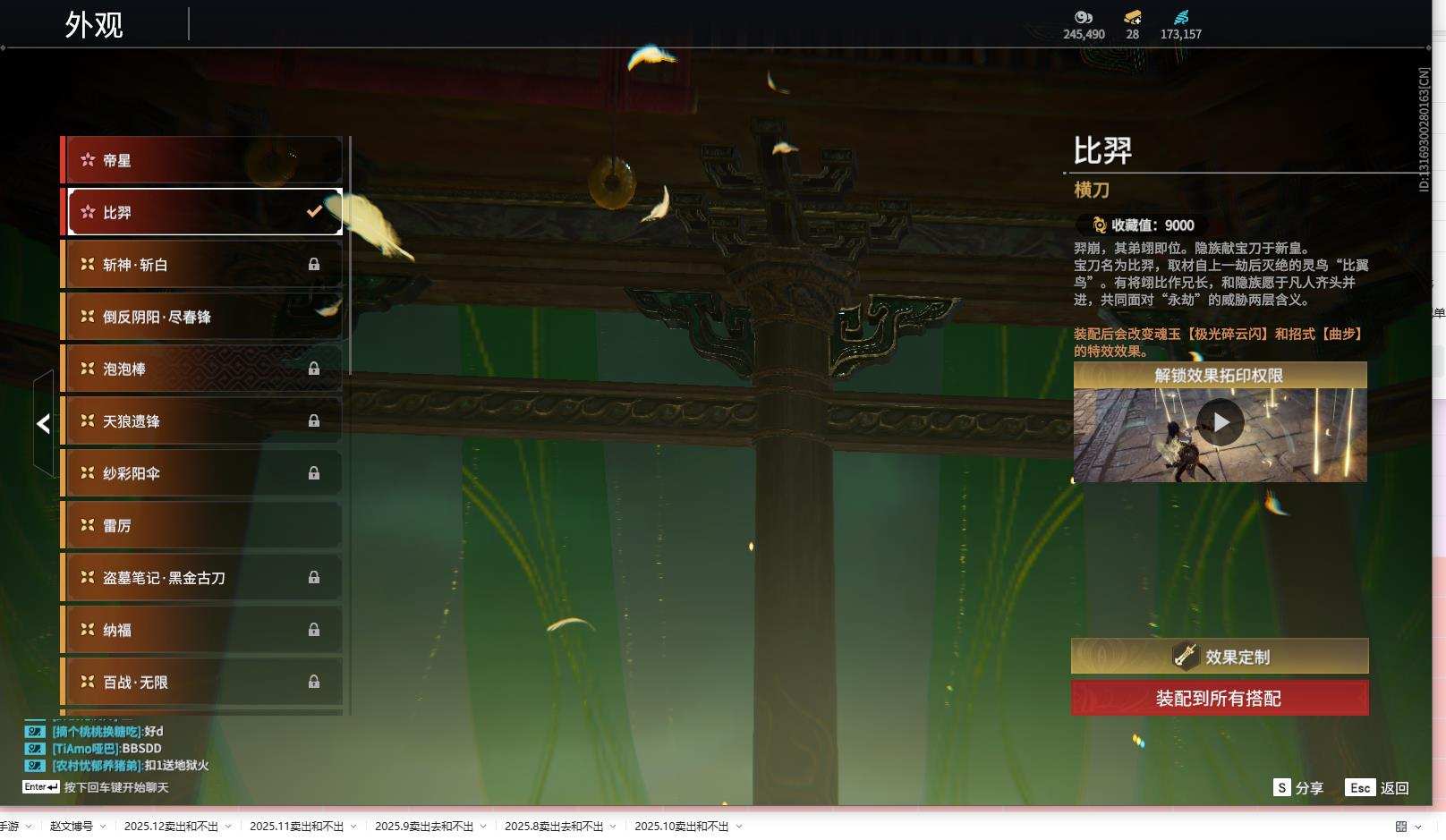Click the collection value icon beside 收藏值
This screenshot has height=840, width=1446.
[x=1100, y=225]
